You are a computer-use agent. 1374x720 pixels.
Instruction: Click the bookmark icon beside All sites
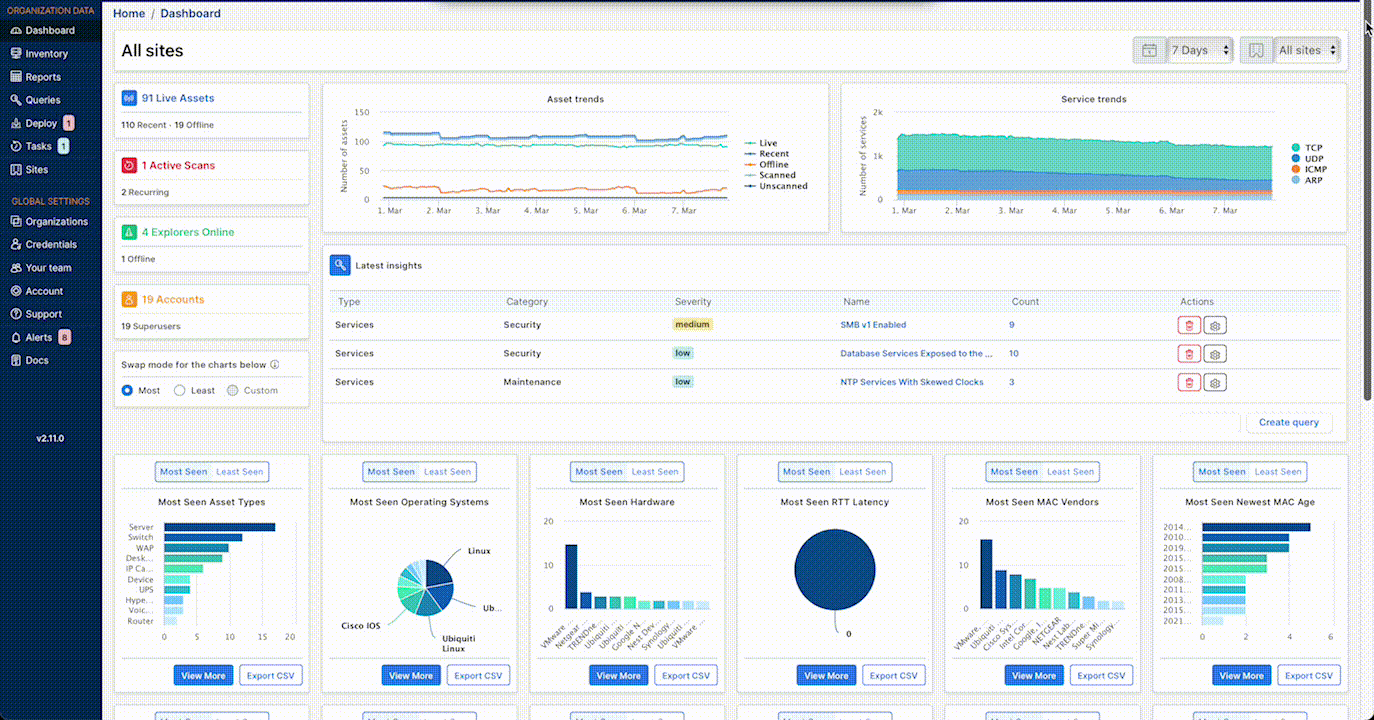point(1256,50)
